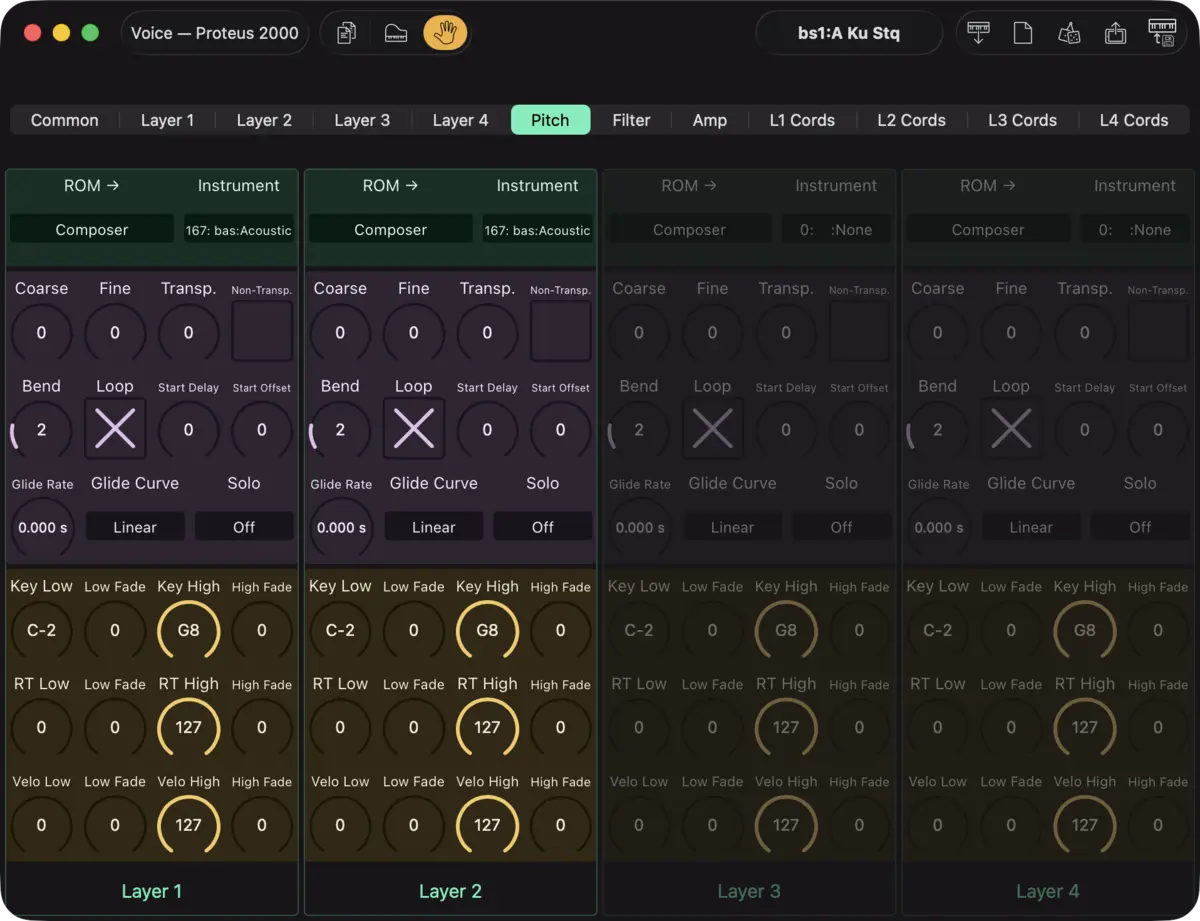Click the copy documents icon in toolbar
Image resolution: width=1200 pixels, height=921 pixels.
click(346, 33)
